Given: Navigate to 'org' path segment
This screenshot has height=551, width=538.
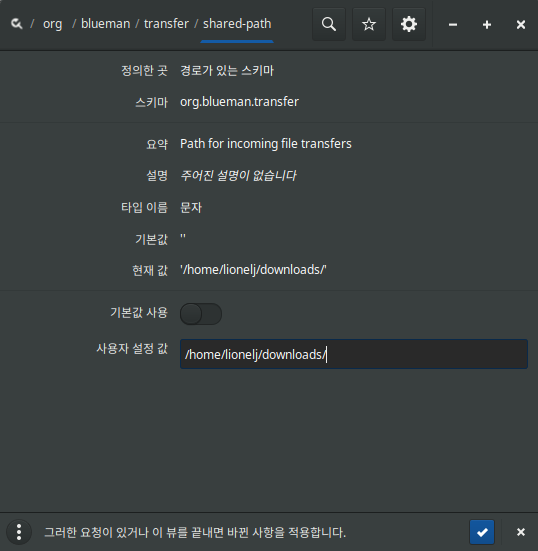Looking at the screenshot, I should 53,24.
